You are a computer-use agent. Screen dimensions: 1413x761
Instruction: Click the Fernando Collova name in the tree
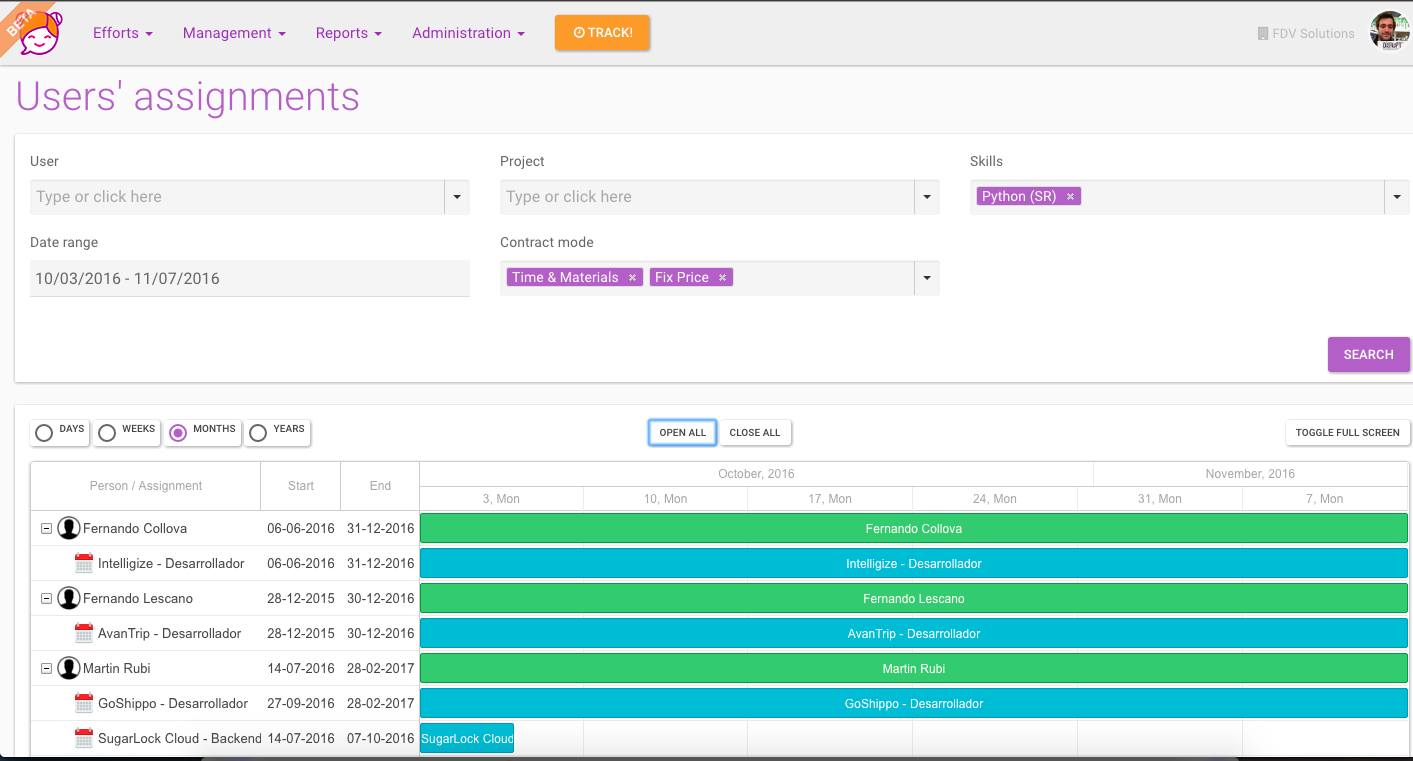coord(135,528)
